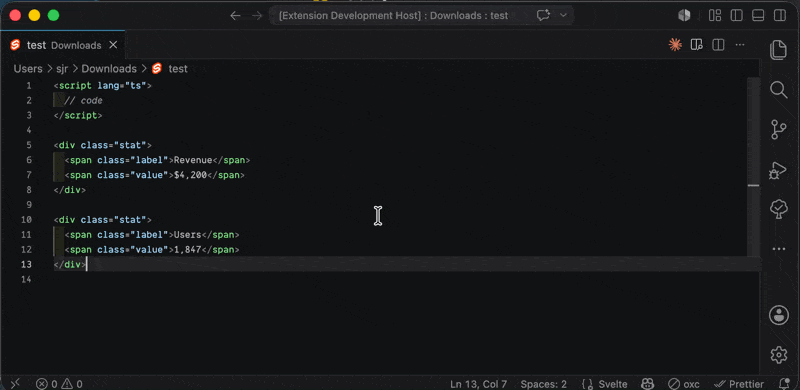Click the orange Claude spark icon
Image resolution: width=800 pixels, height=390 pixels.
pyautogui.click(x=676, y=45)
